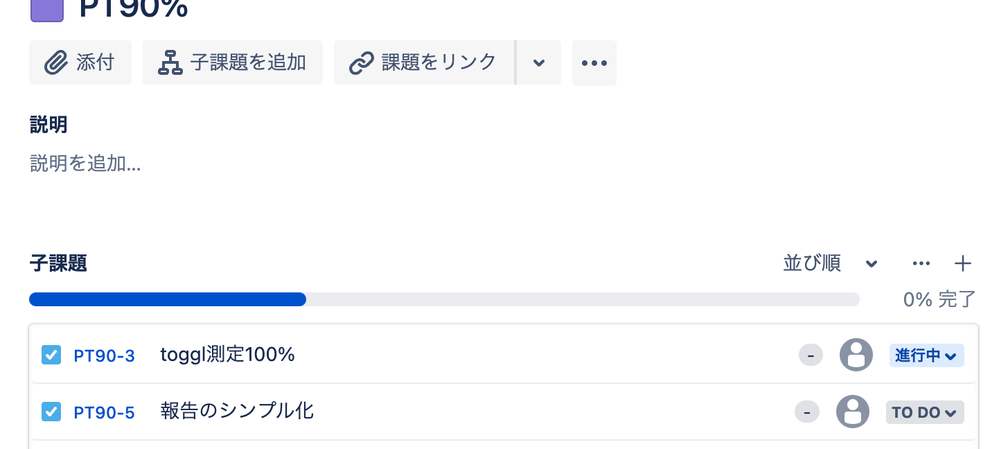The width and height of the screenshot is (999, 449).
Task: Open the child issues three-dots menu
Action: point(921,263)
